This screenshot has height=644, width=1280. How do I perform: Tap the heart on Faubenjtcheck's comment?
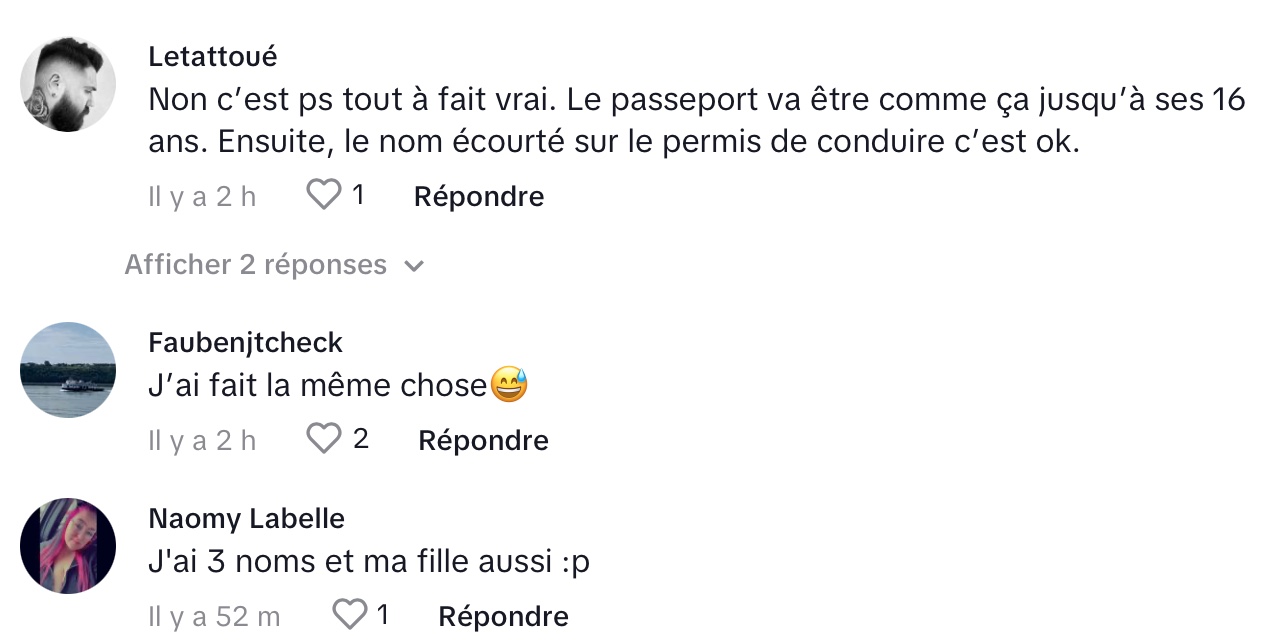coord(323,439)
